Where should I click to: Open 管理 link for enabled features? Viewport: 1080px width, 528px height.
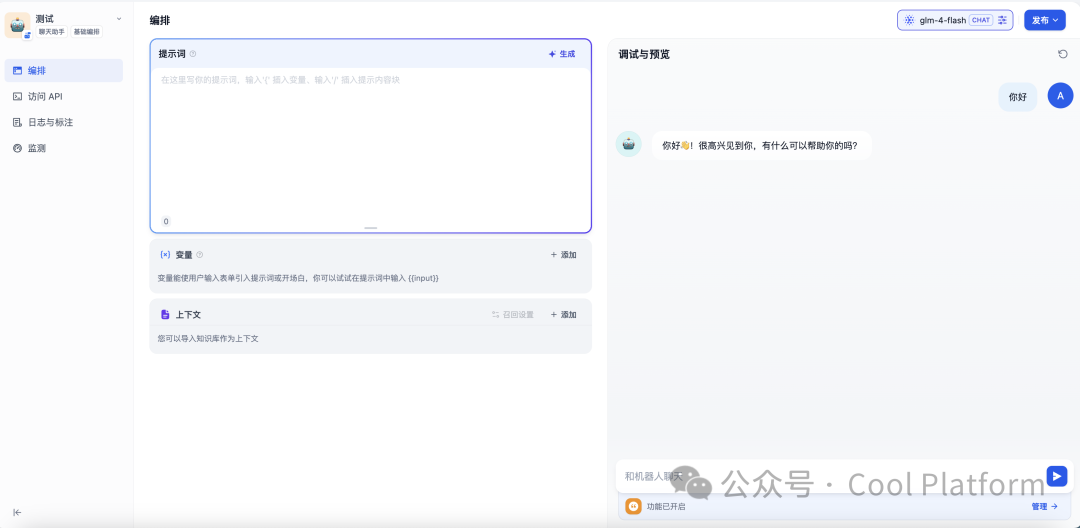[x=1044, y=507]
